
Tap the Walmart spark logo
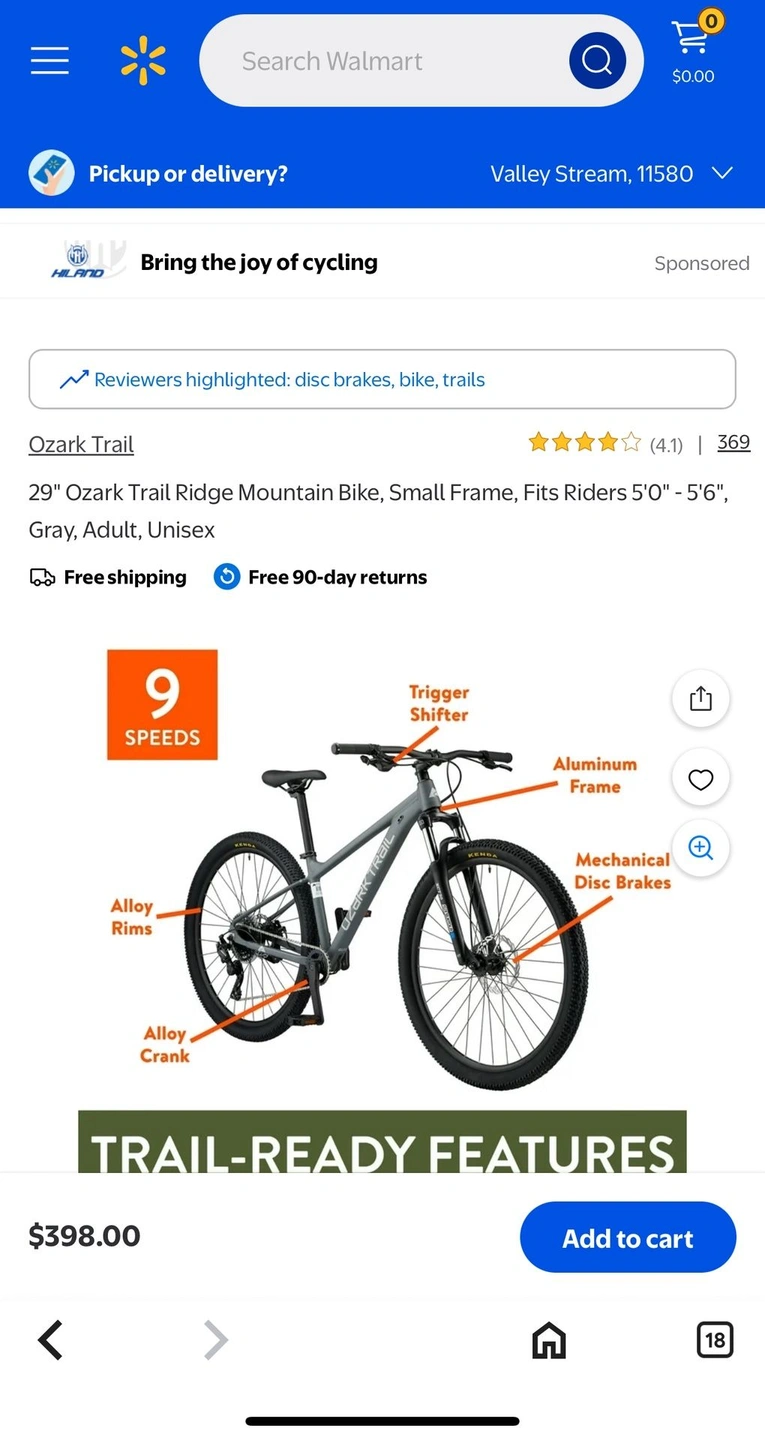143,60
